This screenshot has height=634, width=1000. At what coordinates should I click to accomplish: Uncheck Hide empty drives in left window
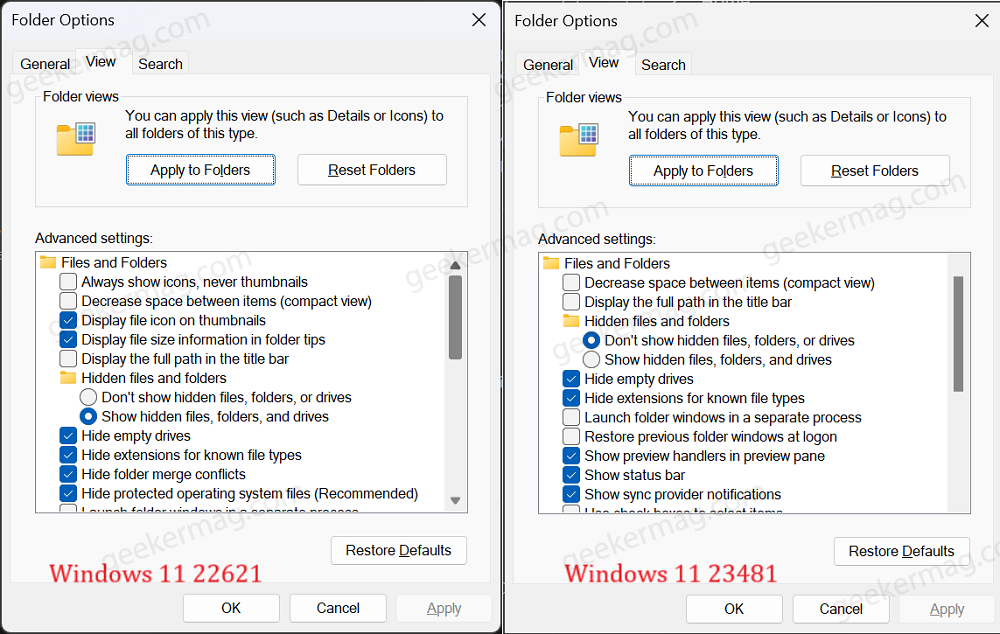click(x=68, y=436)
